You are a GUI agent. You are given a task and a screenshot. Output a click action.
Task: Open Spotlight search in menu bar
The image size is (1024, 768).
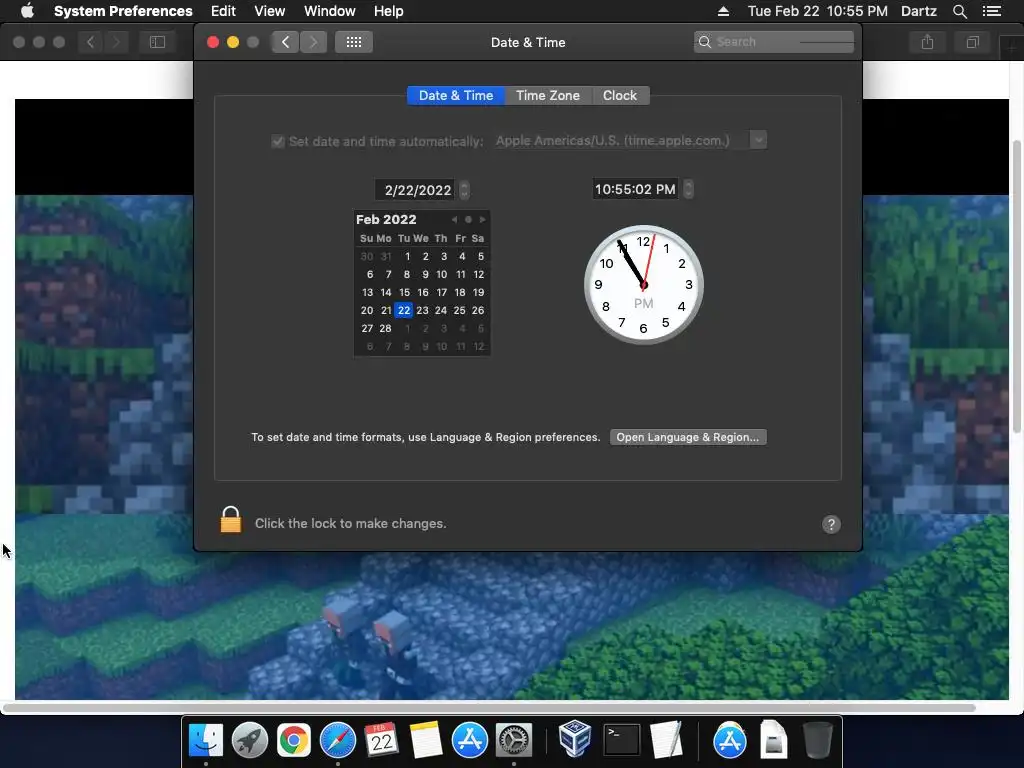pos(960,11)
